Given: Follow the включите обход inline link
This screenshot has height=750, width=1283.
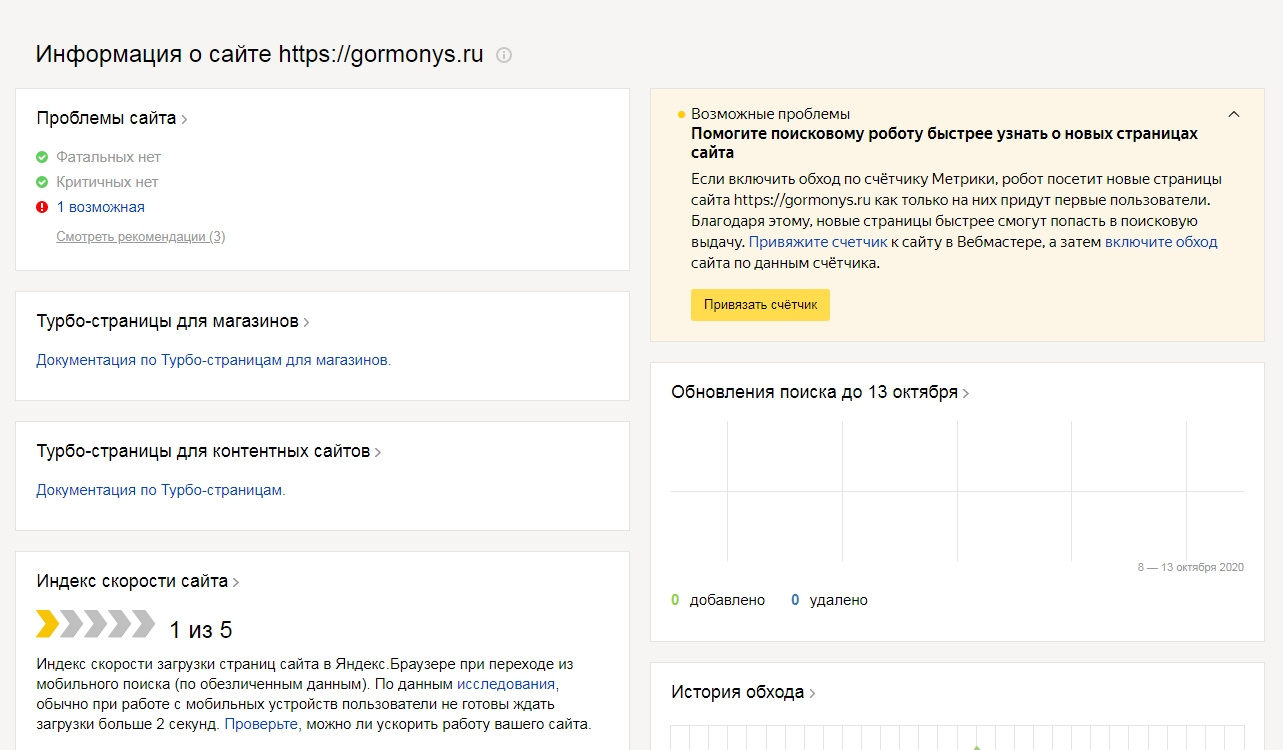Looking at the screenshot, I should point(1161,242).
